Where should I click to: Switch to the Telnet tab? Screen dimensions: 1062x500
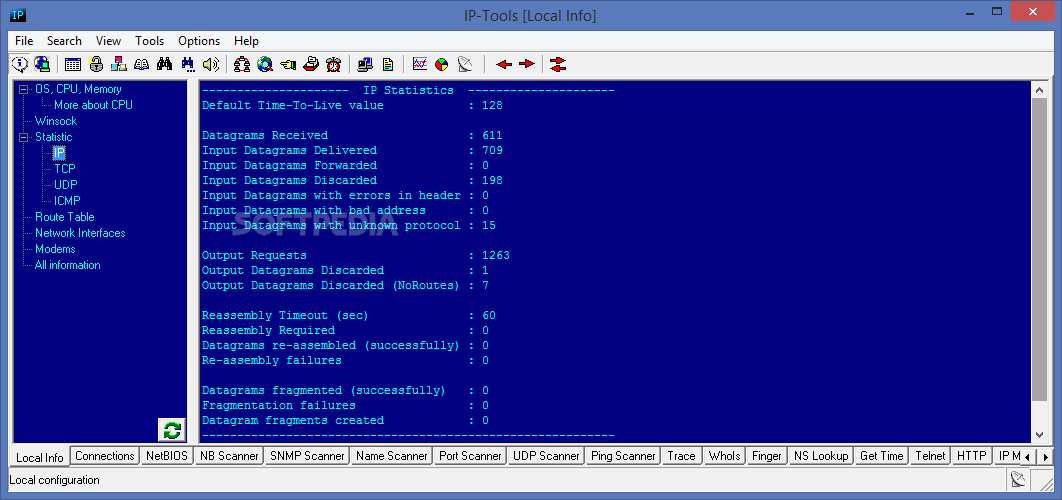930,456
